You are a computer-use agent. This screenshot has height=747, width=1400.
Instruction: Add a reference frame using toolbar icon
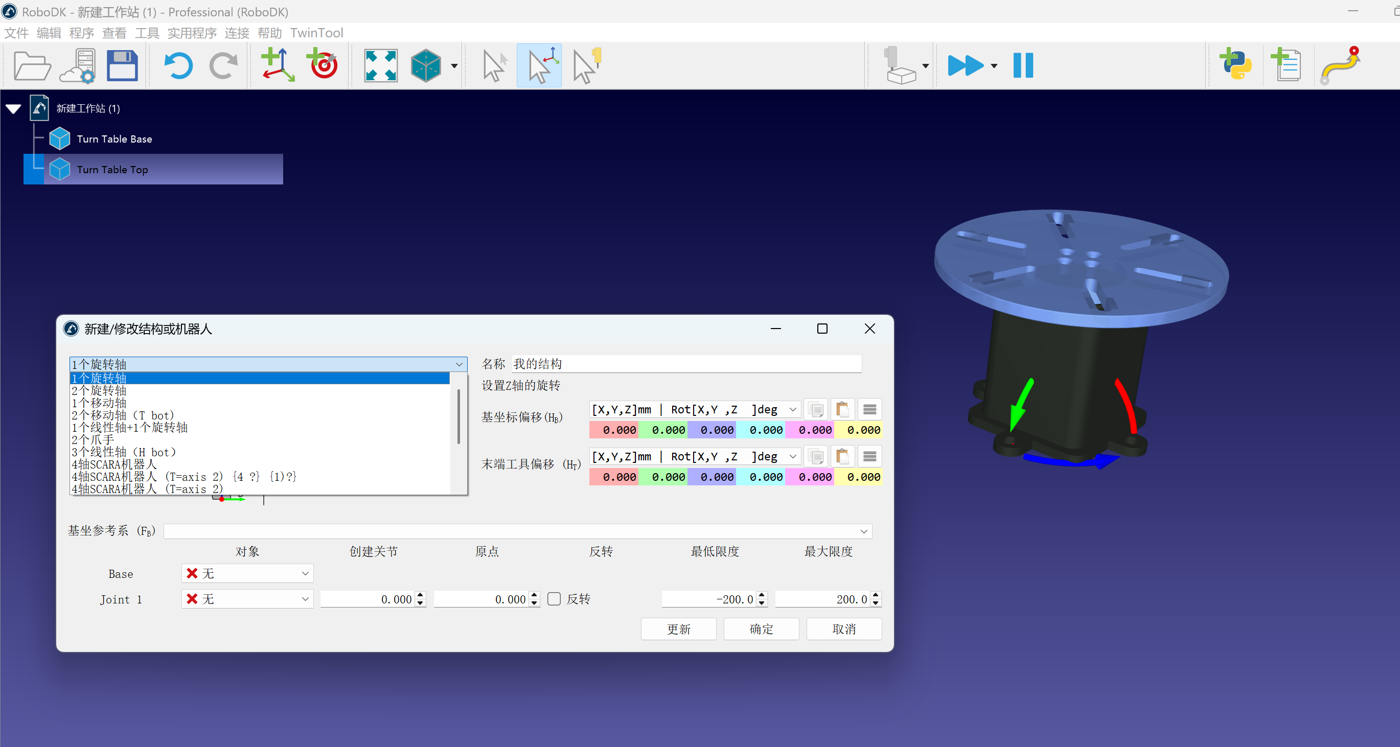pyautogui.click(x=277, y=66)
